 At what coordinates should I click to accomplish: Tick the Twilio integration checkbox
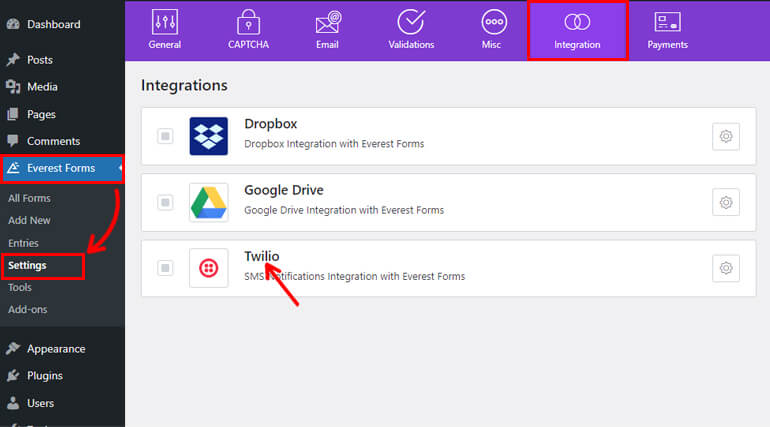point(165,268)
